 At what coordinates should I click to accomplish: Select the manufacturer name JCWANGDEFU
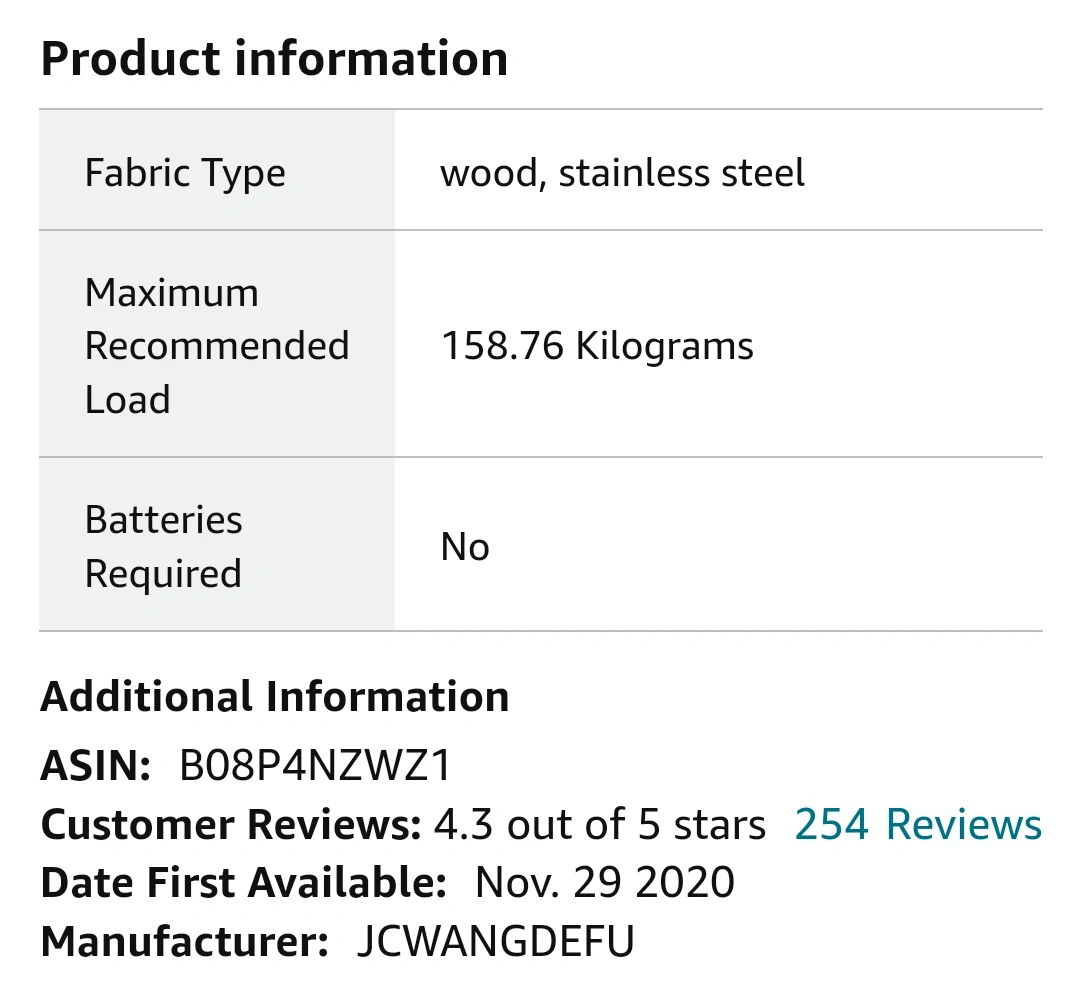click(x=495, y=942)
